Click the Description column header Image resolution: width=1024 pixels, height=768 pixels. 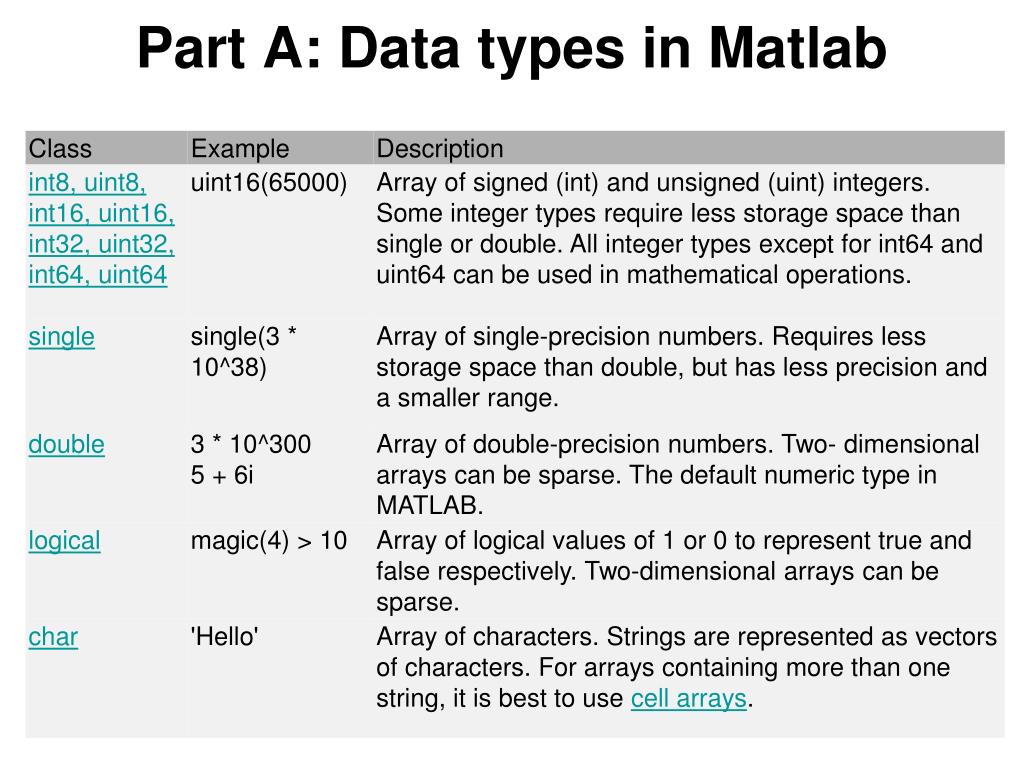coord(440,149)
